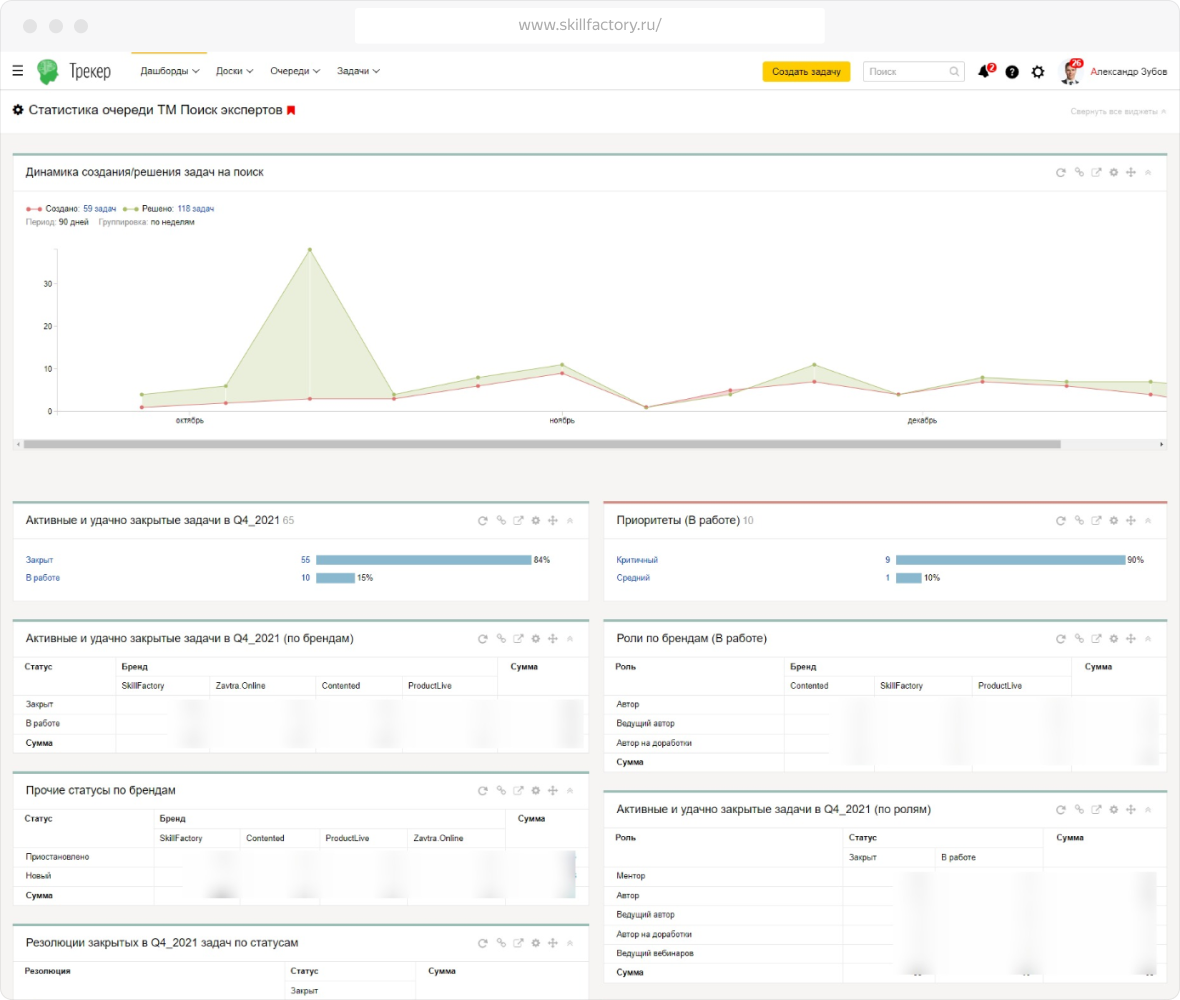Toggle the red bookmark flag on dashboard title
This screenshot has width=1180, height=1000.
[x=291, y=110]
